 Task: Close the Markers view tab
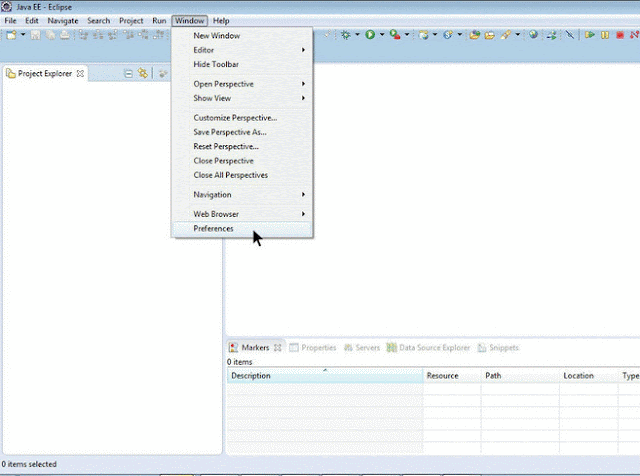coord(278,347)
